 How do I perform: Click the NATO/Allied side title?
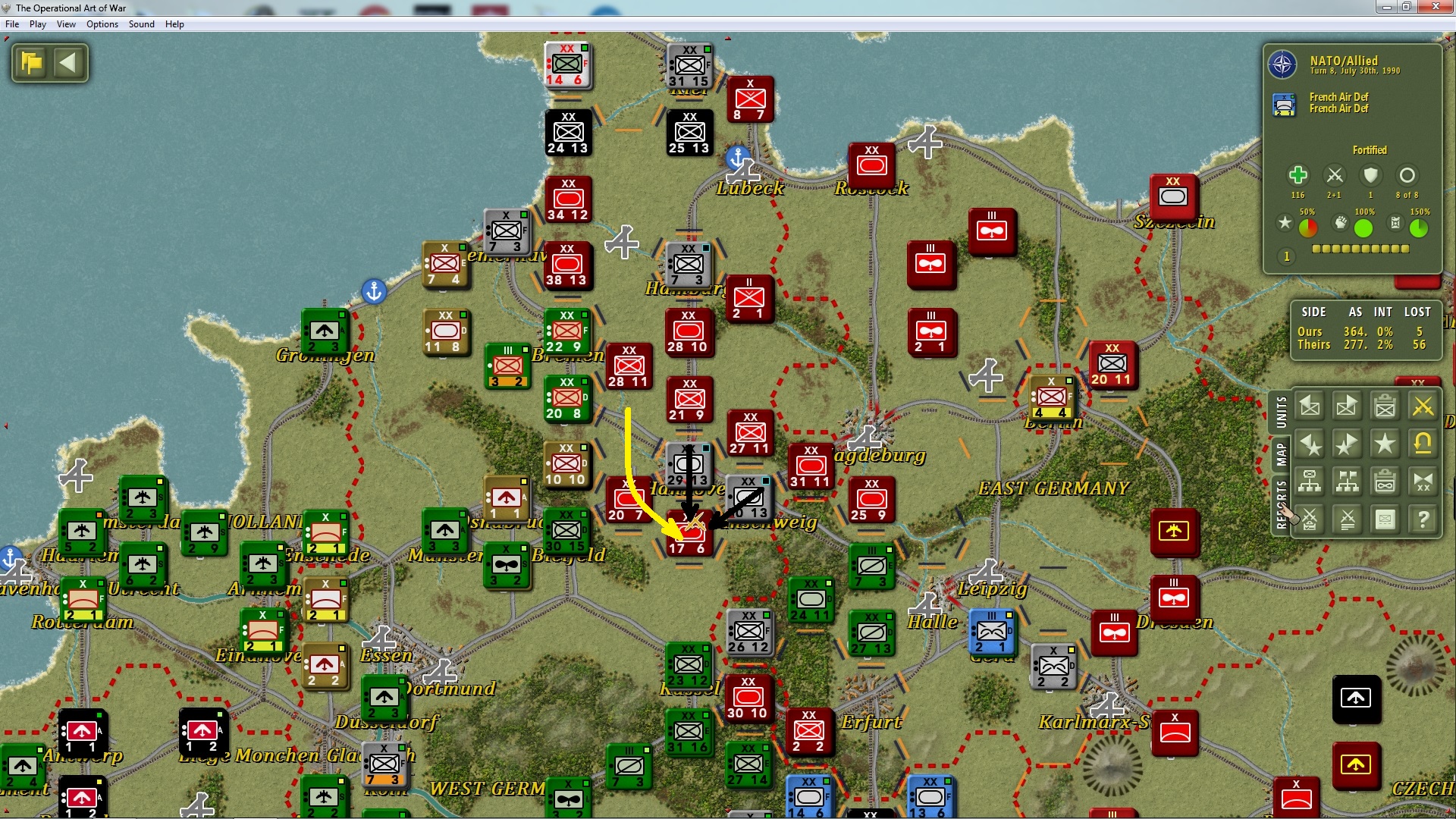click(x=1344, y=61)
